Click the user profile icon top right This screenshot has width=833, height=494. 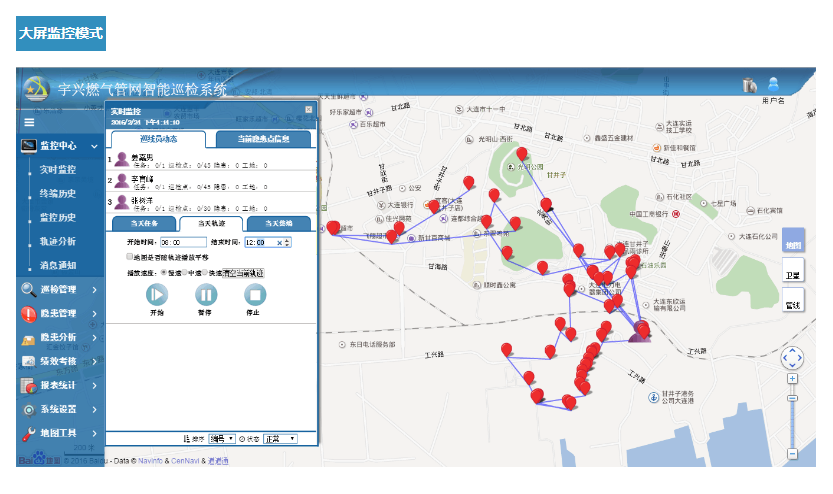(x=773, y=85)
